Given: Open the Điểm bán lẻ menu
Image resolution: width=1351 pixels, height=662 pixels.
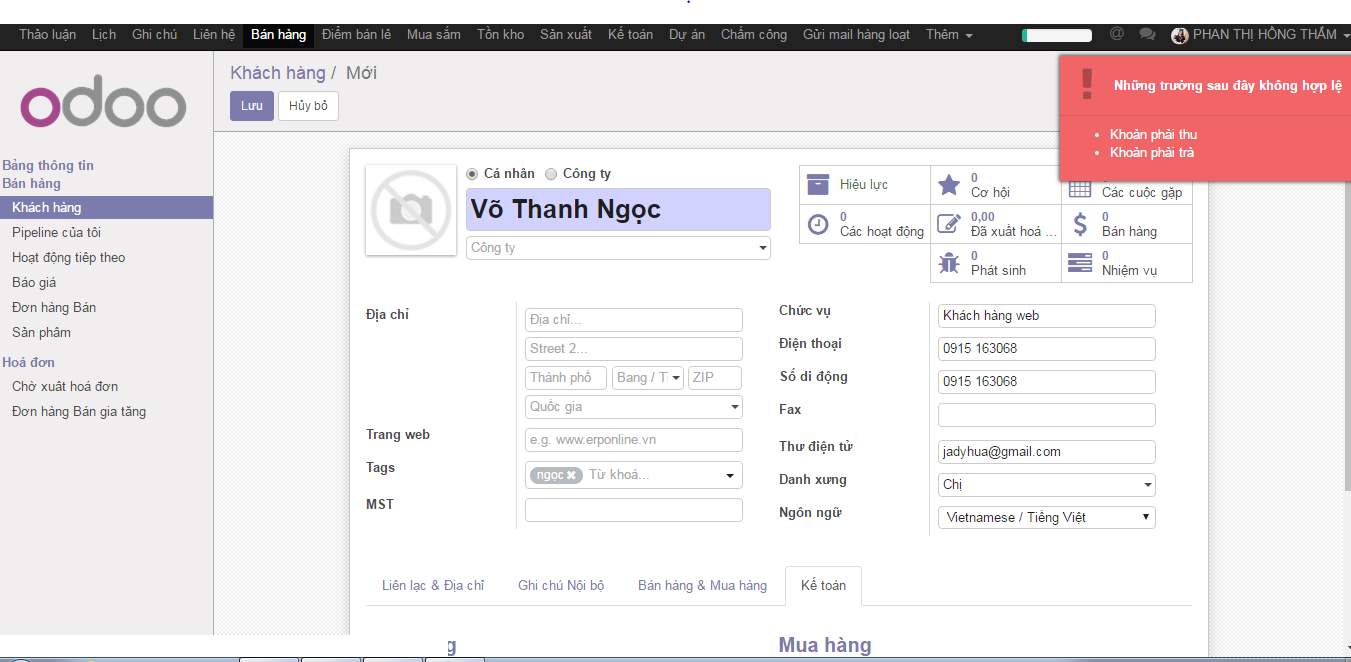Looking at the screenshot, I should coord(356,35).
